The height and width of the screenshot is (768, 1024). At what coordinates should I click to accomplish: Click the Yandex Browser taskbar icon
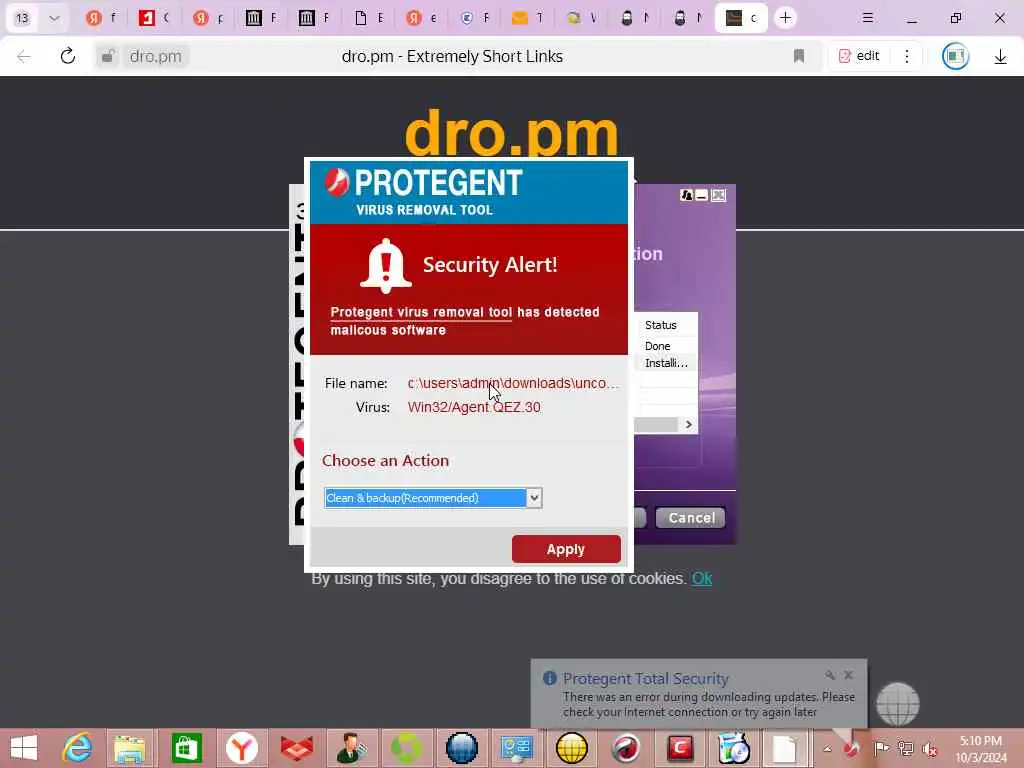242,748
